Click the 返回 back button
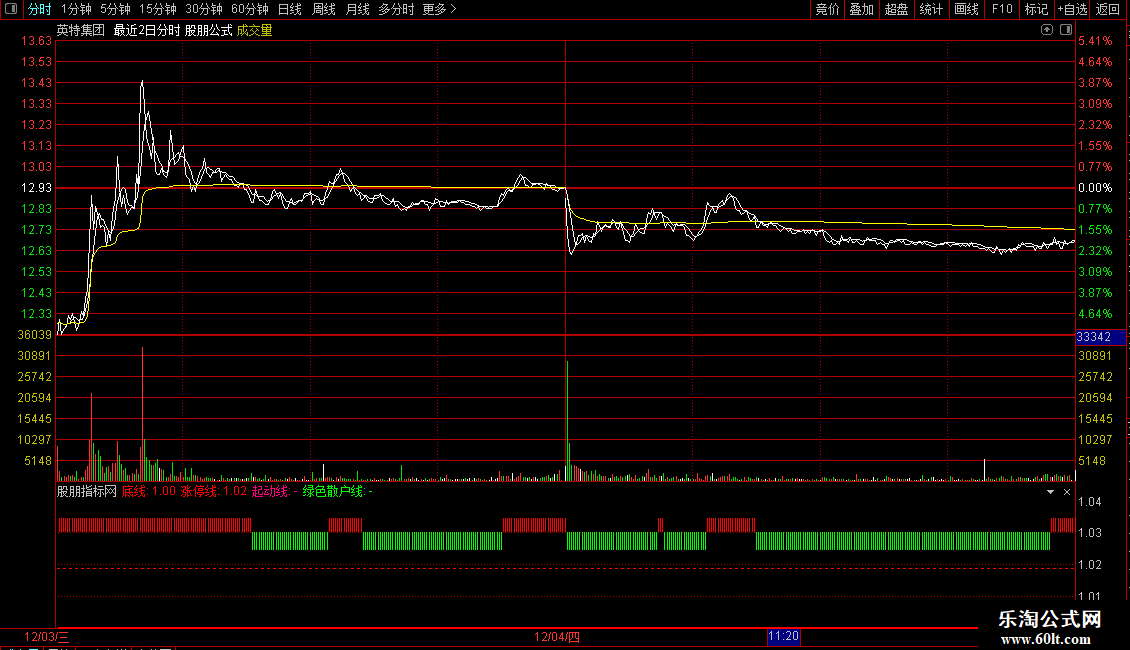This screenshot has height=650, width=1130. pos(1108,9)
